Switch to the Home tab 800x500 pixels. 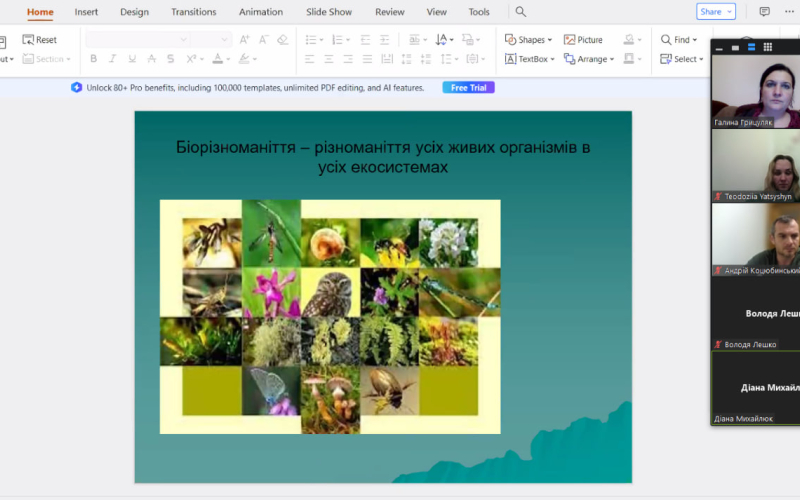pos(40,12)
